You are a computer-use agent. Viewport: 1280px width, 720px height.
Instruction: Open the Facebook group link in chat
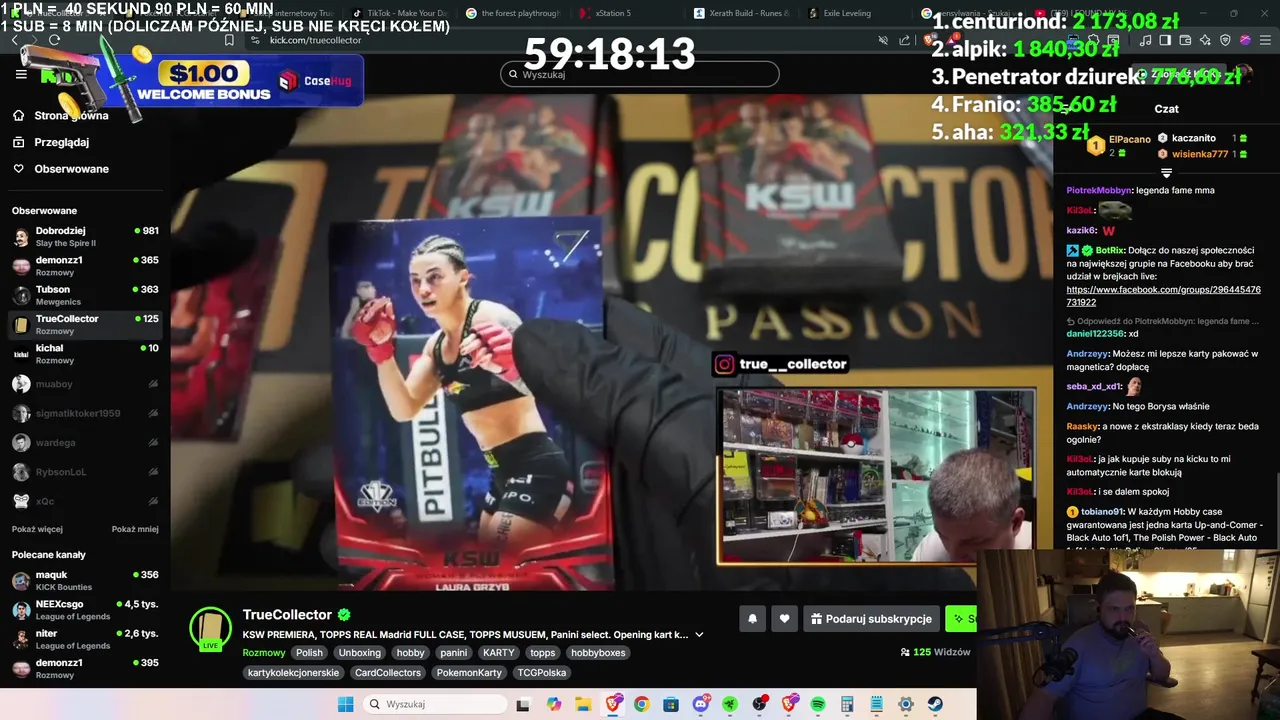(1163, 296)
